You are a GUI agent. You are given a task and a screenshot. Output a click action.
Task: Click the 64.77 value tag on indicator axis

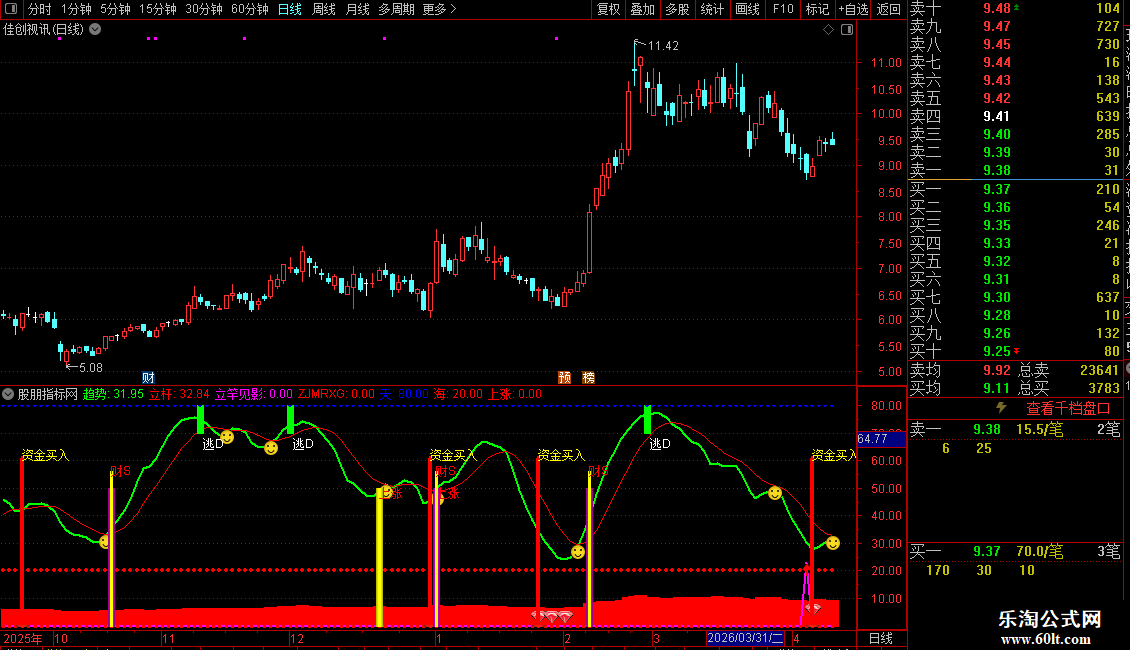pyautogui.click(x=881, y=439)
